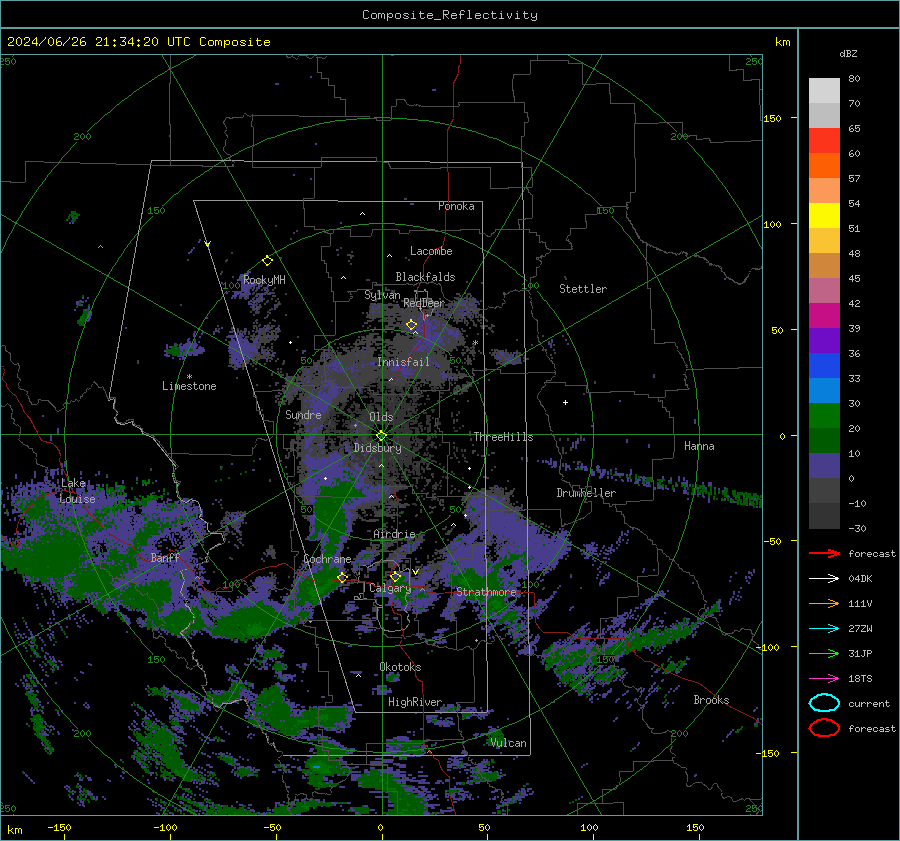
Task: Click the yellow radar site marker near Olds
Action: tap(381, 436)
